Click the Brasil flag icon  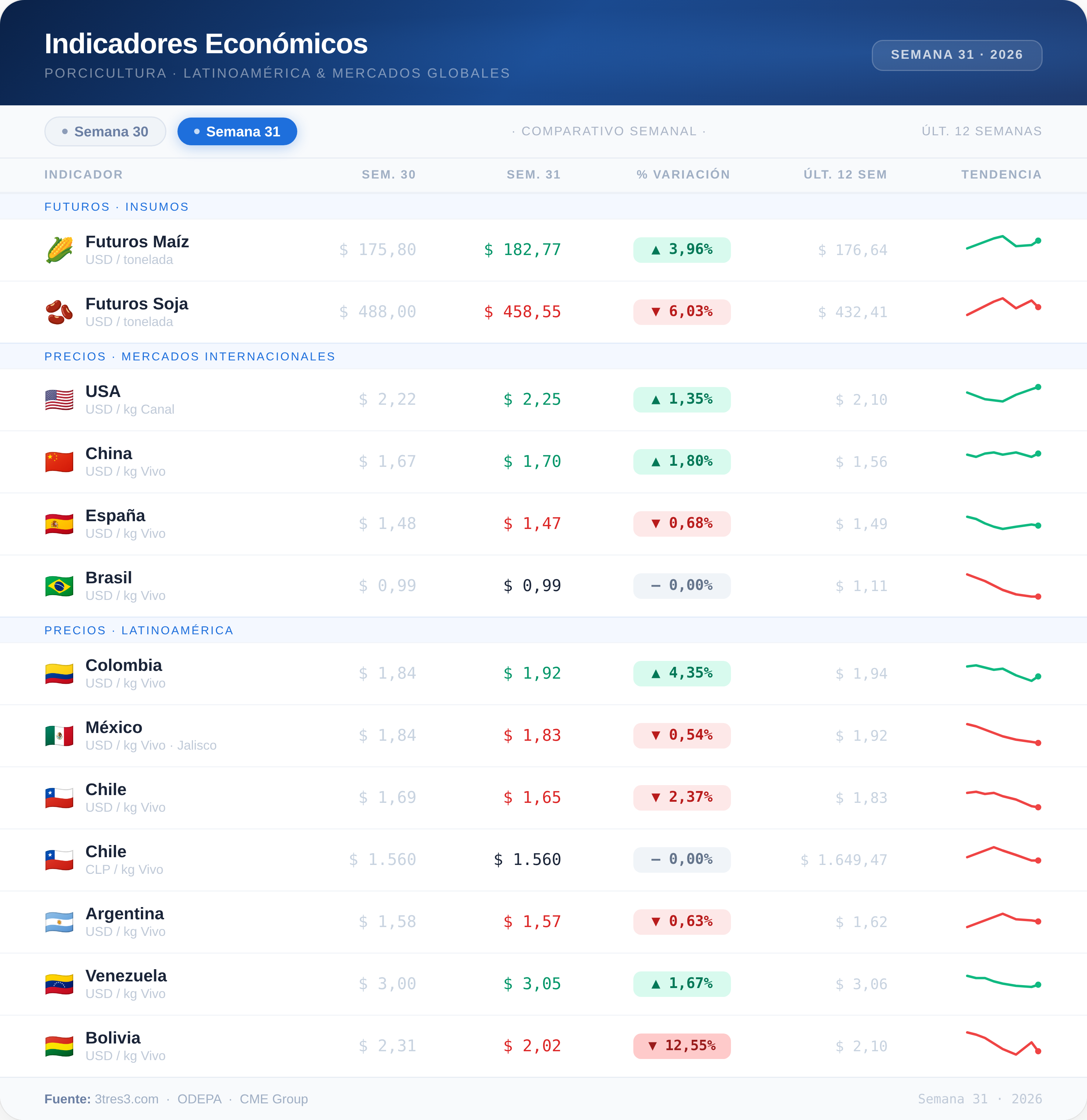click(60, 586)
